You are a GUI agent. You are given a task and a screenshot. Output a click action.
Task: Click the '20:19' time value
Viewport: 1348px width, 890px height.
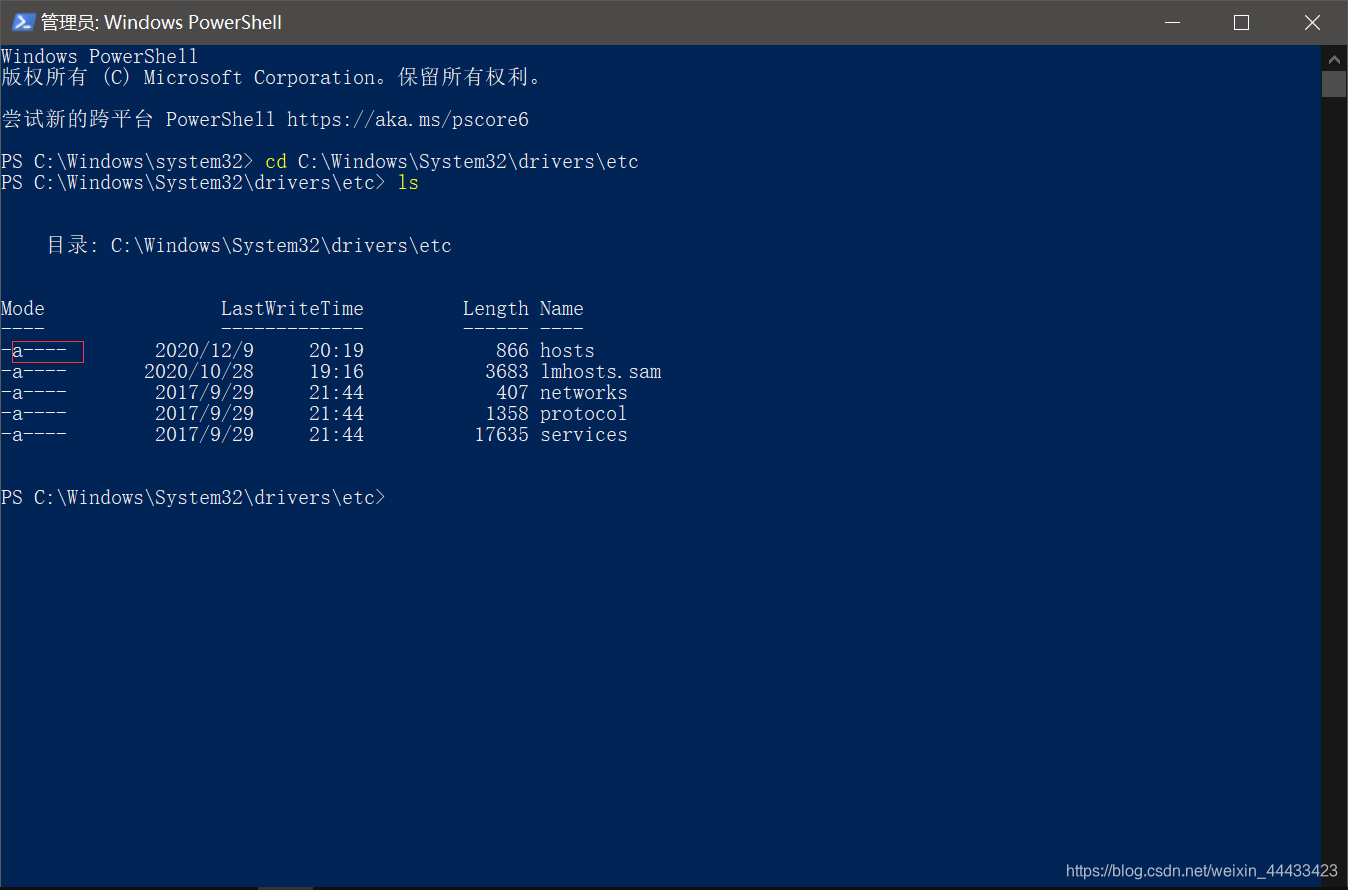pos(336,351)
